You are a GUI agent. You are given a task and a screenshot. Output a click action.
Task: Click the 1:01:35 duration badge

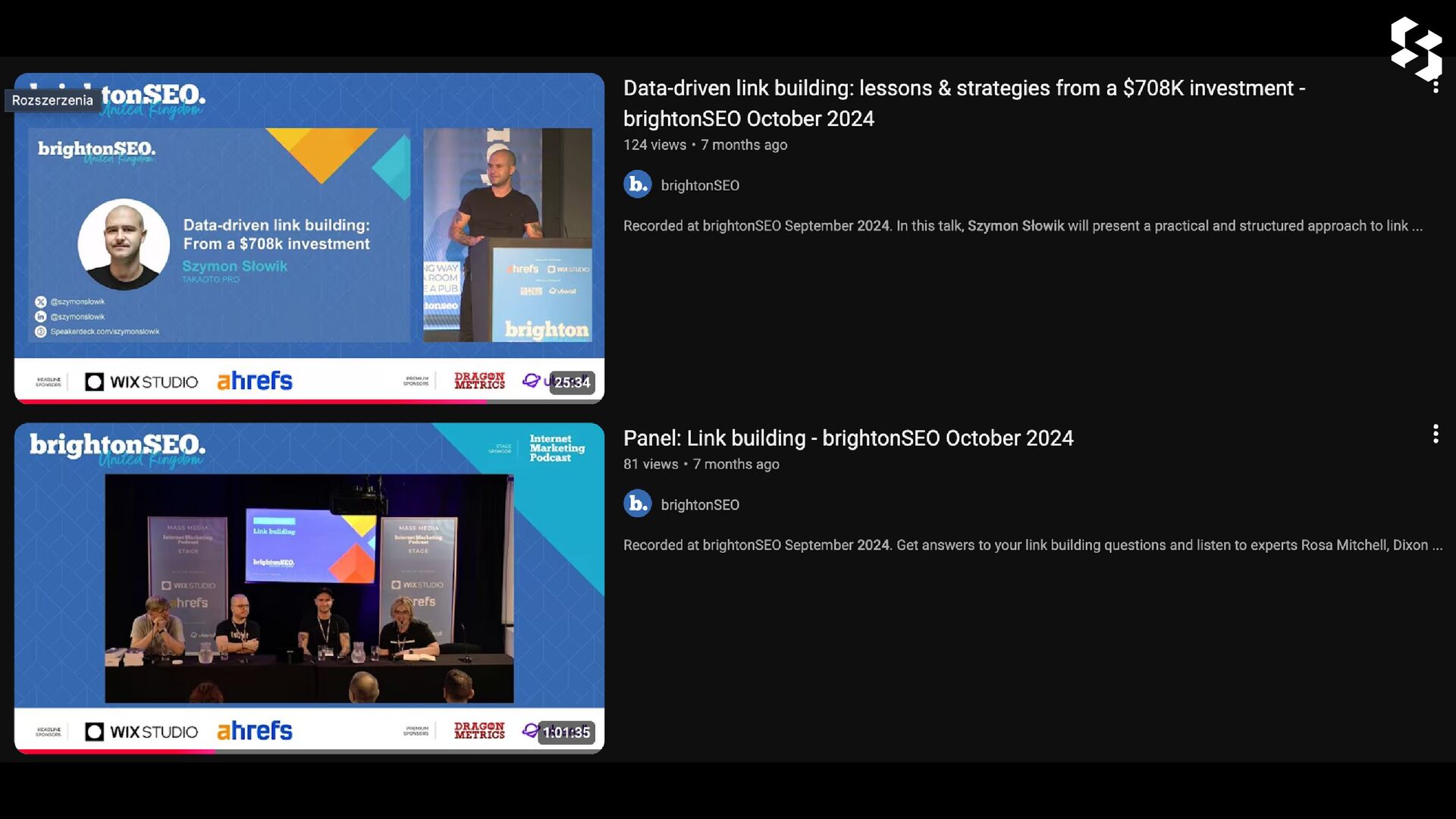[x=566, y=732]
